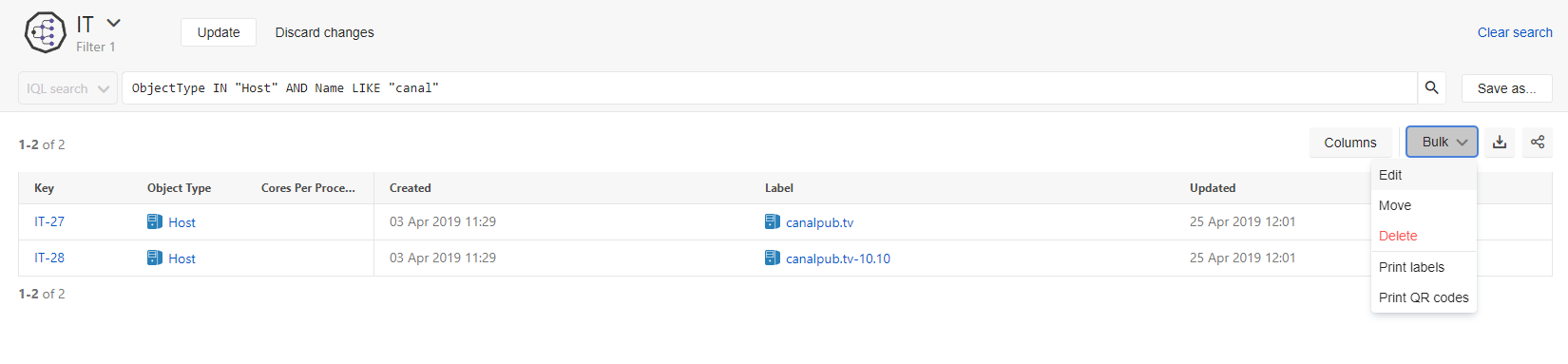
Task: Click the Insight schema logo icon
Action: (45, 32)
